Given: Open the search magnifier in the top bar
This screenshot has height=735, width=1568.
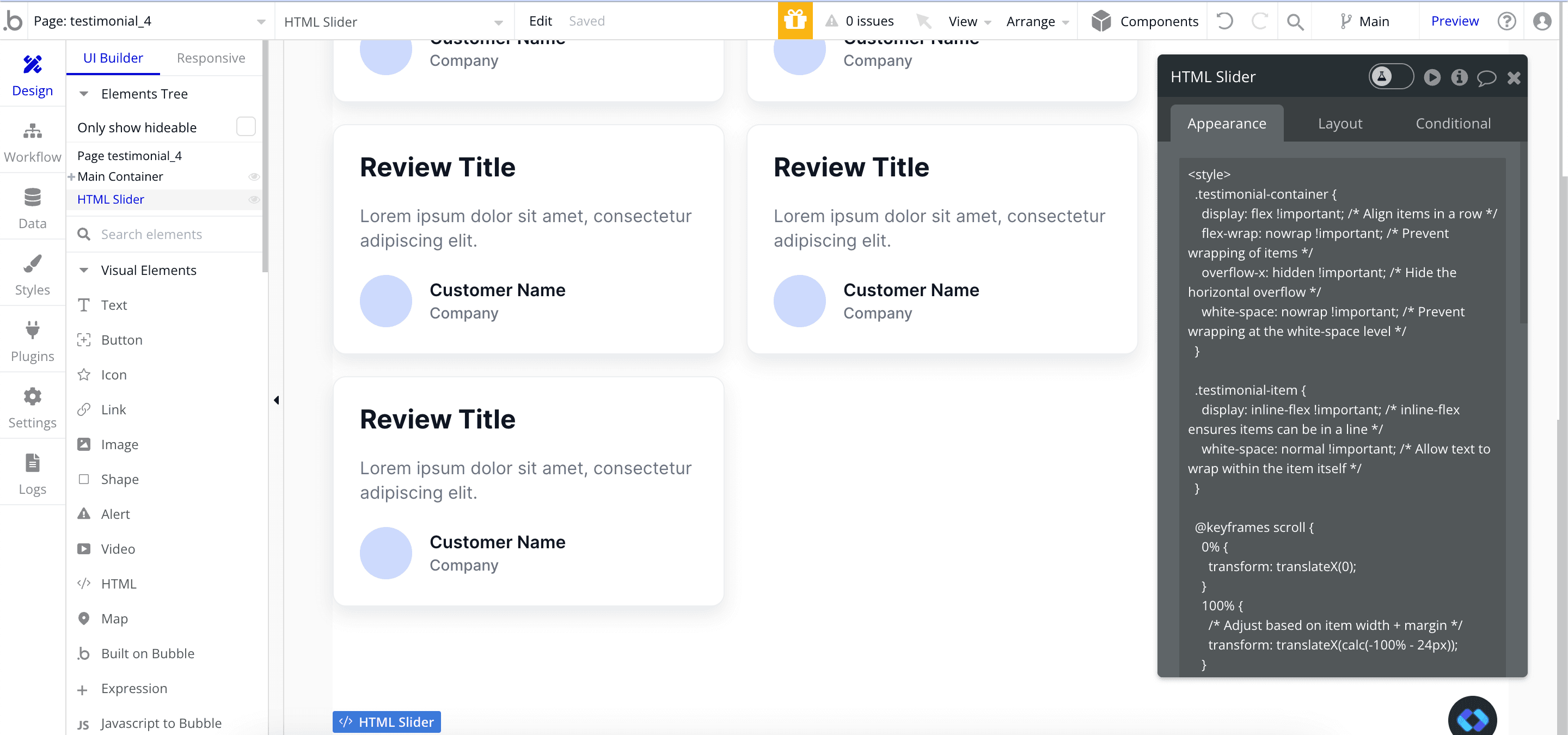Looking at the screenshot, I should [x=1295, y=21].
